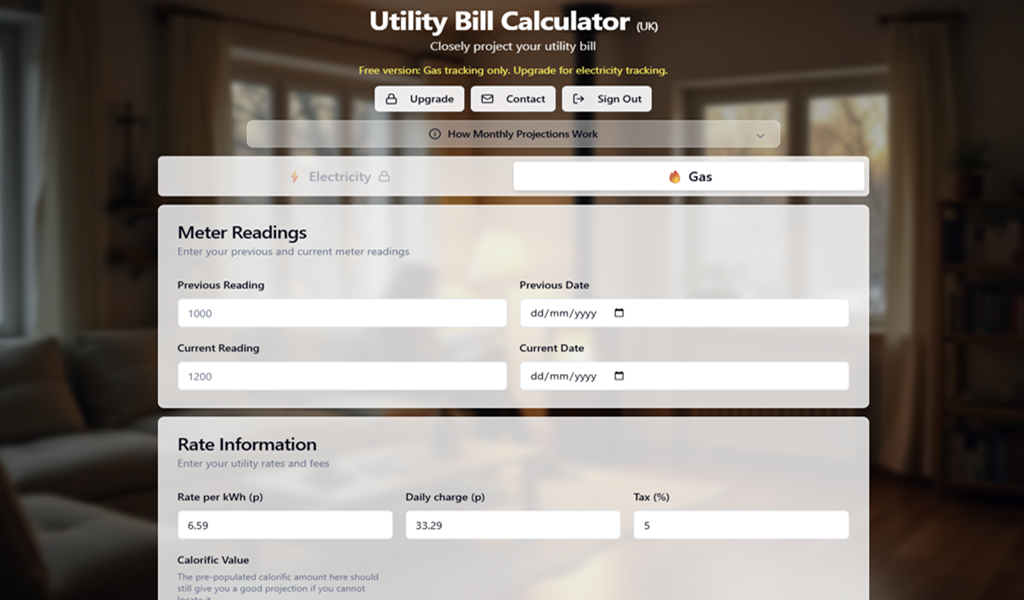This screenshot has width=1024, height=600.
Task: Select the Tax percentage input showing 5
Action: [741, 524]
